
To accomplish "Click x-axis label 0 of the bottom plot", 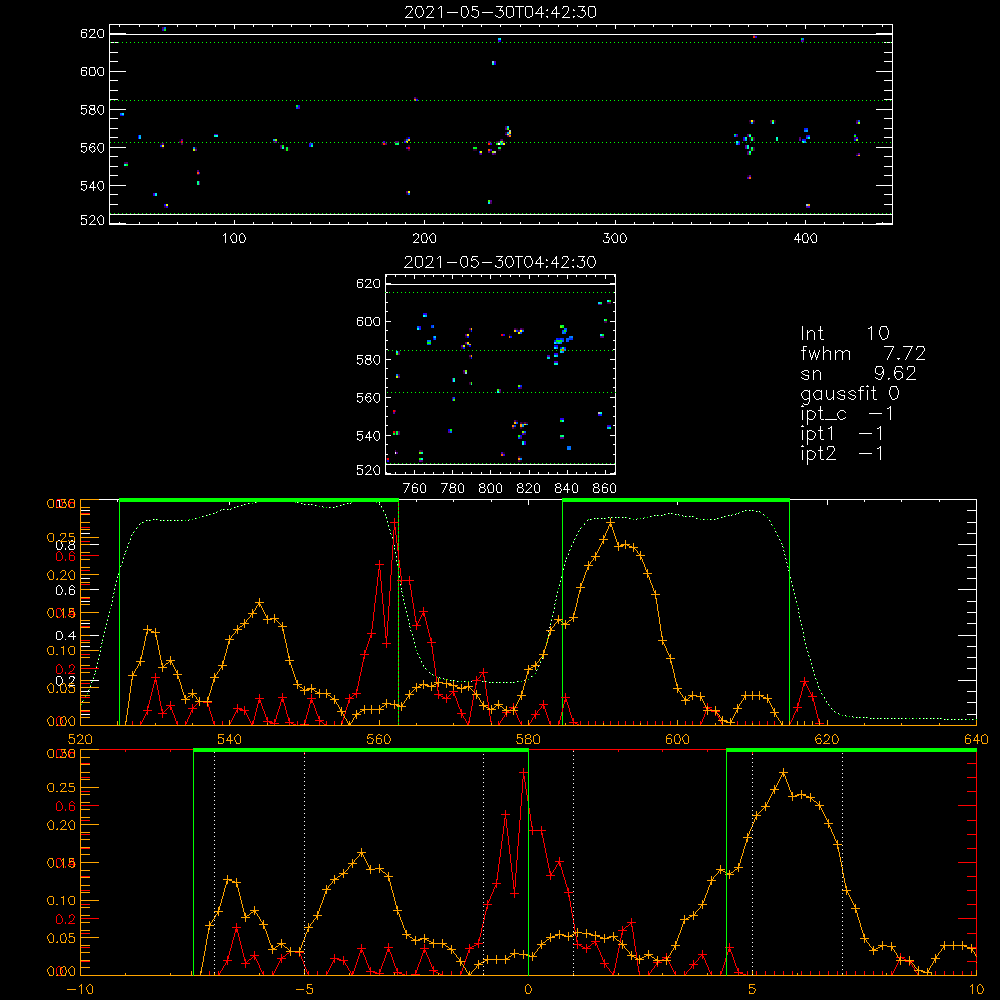I will coord(528,990).
